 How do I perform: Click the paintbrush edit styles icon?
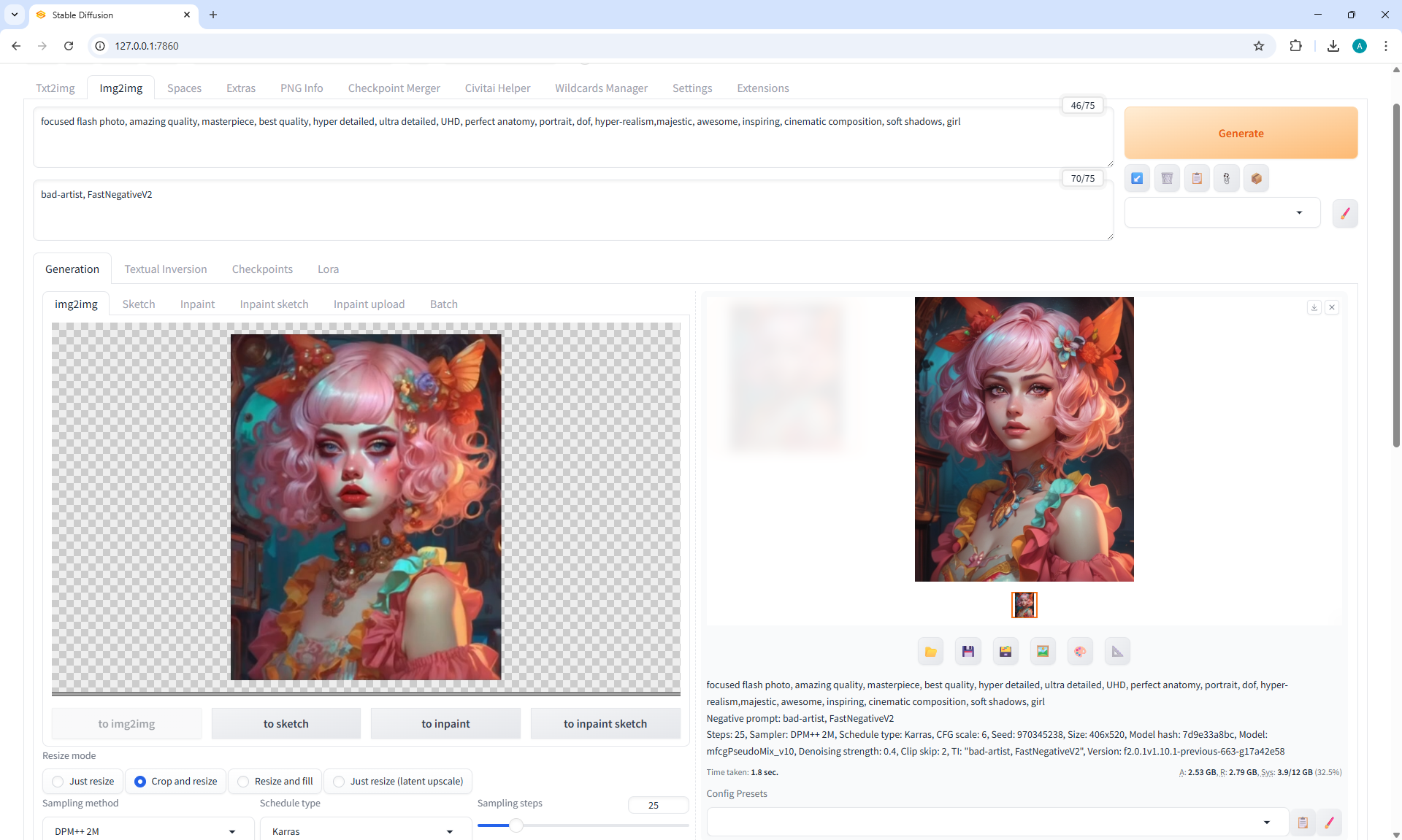1345,213
